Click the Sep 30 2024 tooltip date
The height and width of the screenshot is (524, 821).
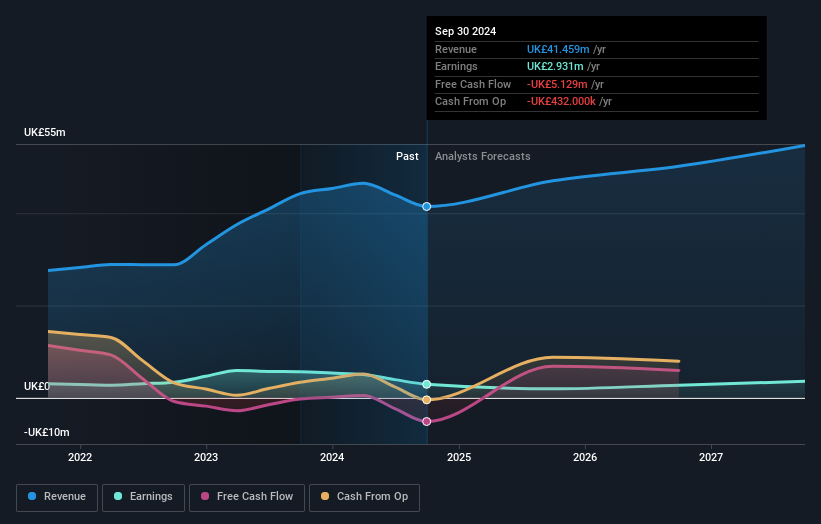(465, 31)
